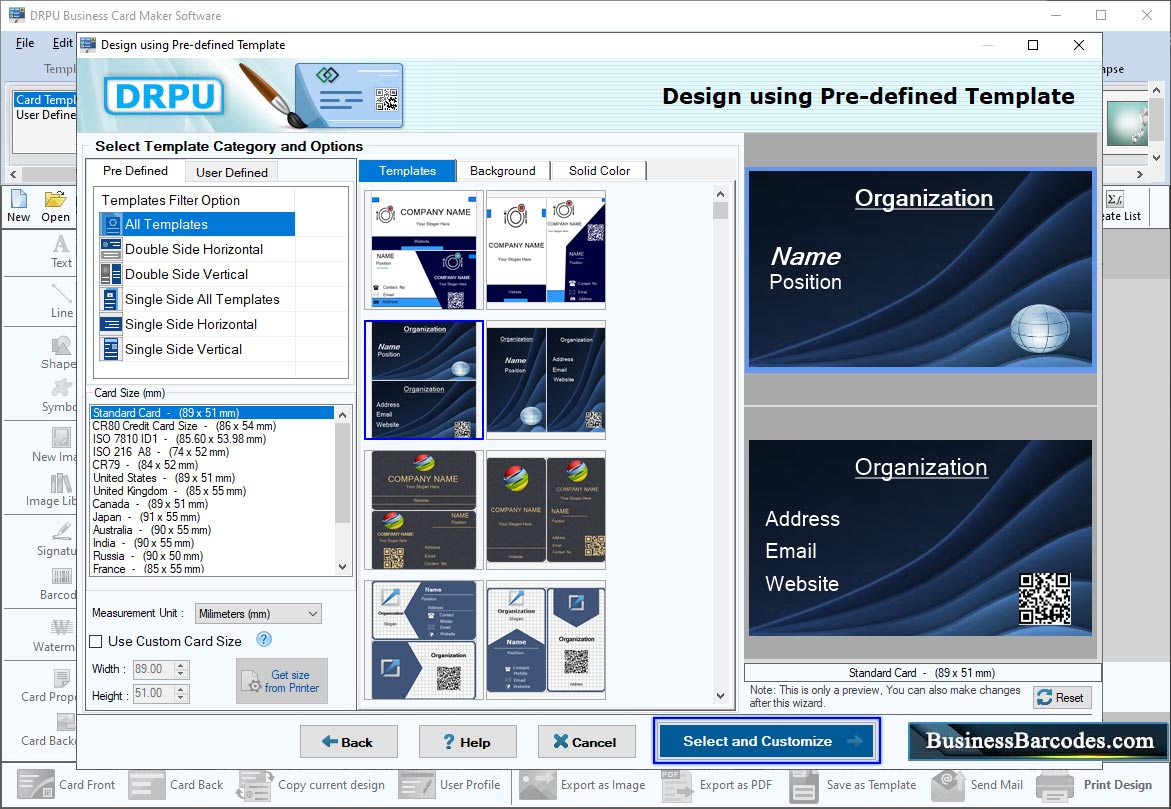Click the New document icon in main toolbar
The image size is (1171, 809).
pos(19,206)
